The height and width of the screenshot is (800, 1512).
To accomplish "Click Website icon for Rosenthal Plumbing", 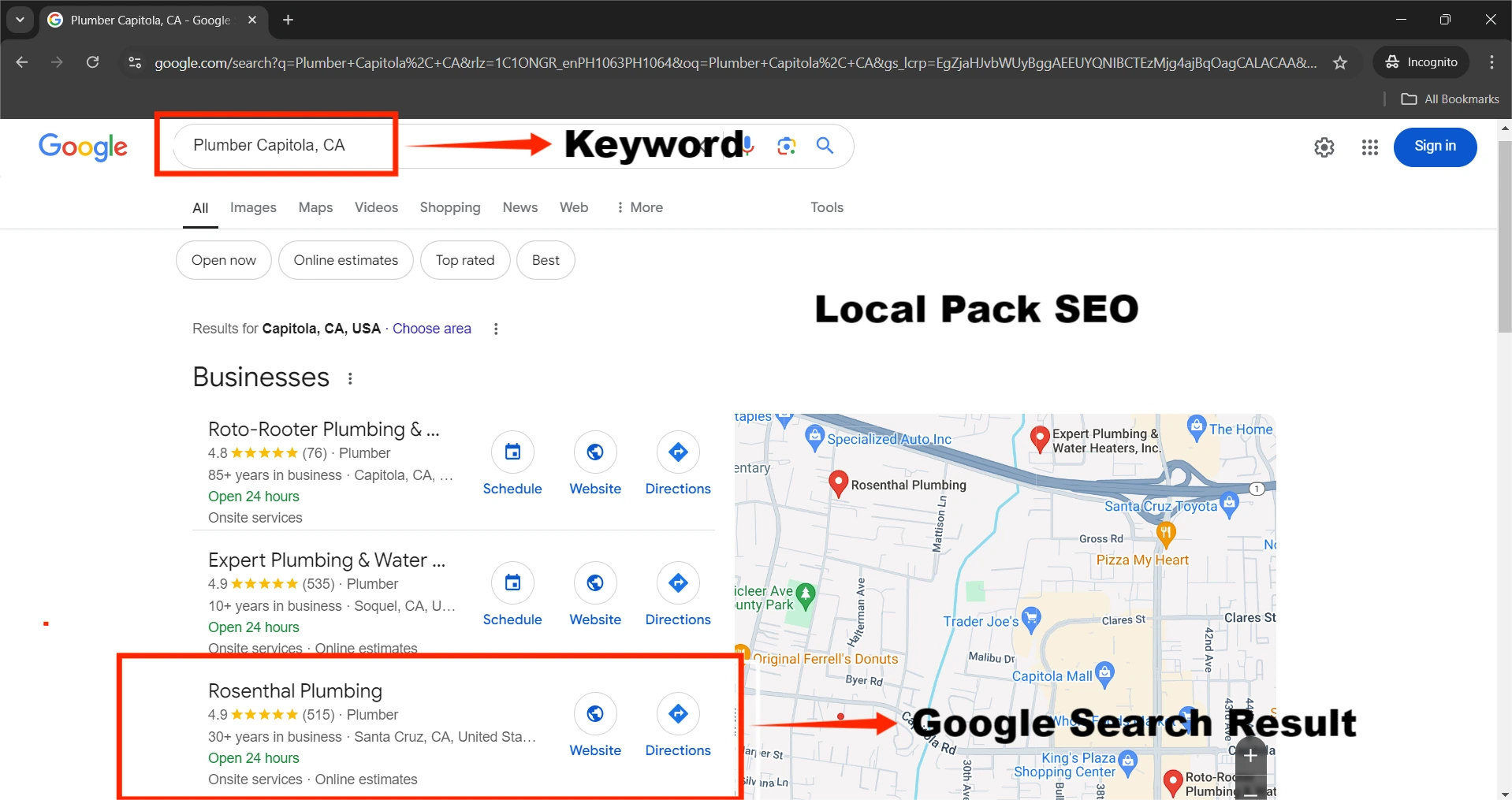I will click(595, 713).
